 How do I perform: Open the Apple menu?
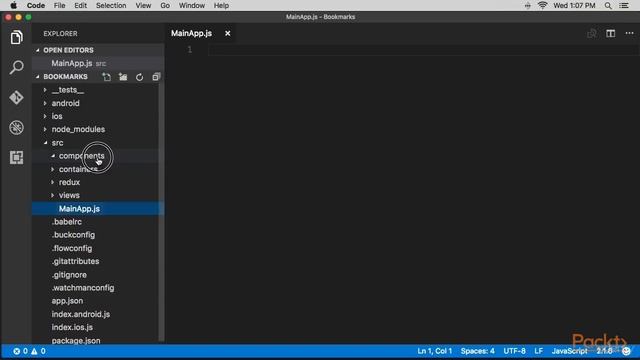coord(13,5)
